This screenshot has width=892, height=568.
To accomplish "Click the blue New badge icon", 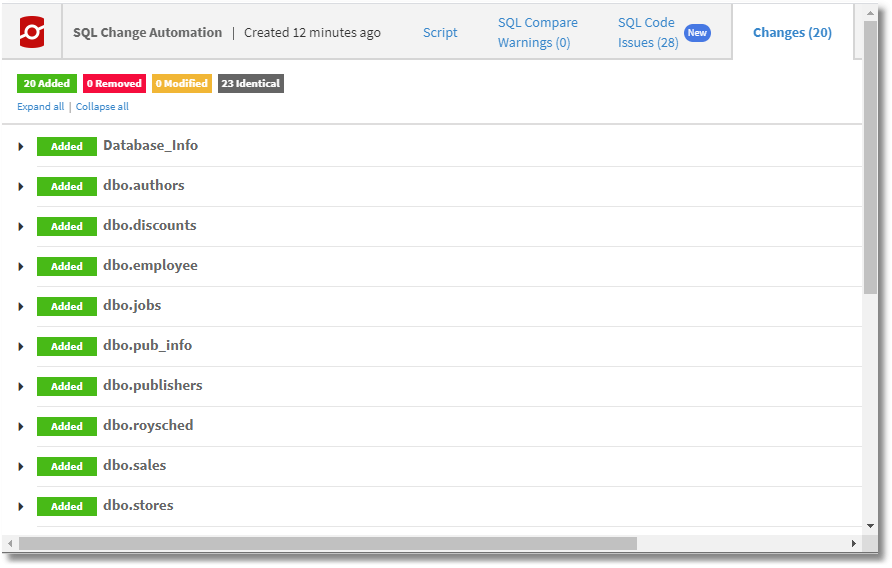I will [x=697, y=33].
